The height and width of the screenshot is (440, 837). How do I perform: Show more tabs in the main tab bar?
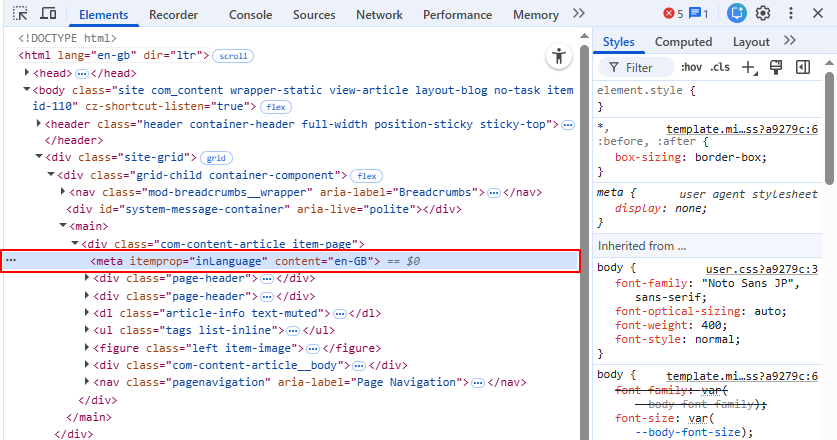pos(578,14)
